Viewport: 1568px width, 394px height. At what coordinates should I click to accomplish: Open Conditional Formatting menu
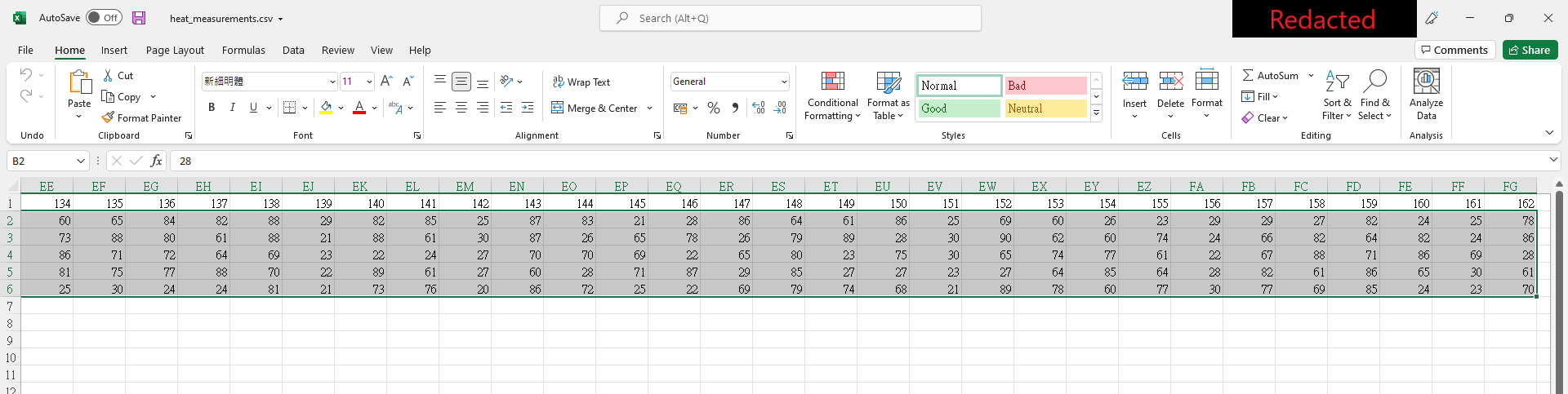pyautogui.click(x=832, y=95)
